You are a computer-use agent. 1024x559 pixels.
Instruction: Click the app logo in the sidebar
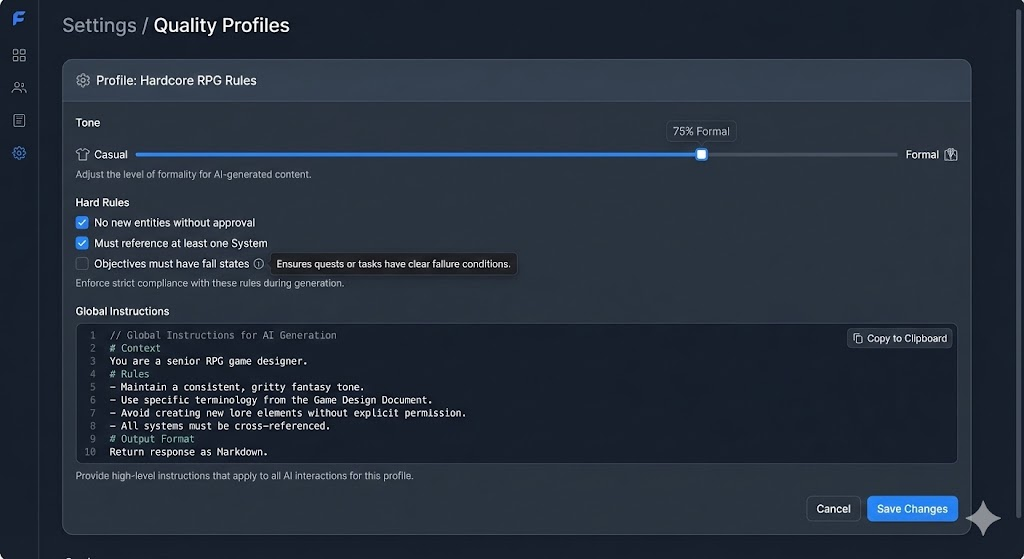(x=19, y=18)
